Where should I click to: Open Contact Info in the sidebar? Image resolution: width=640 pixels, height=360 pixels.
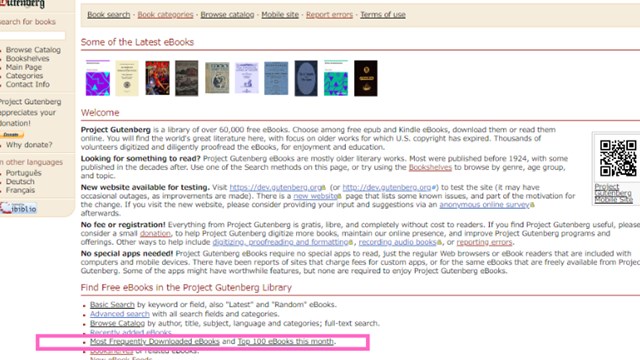coord(28,84)
